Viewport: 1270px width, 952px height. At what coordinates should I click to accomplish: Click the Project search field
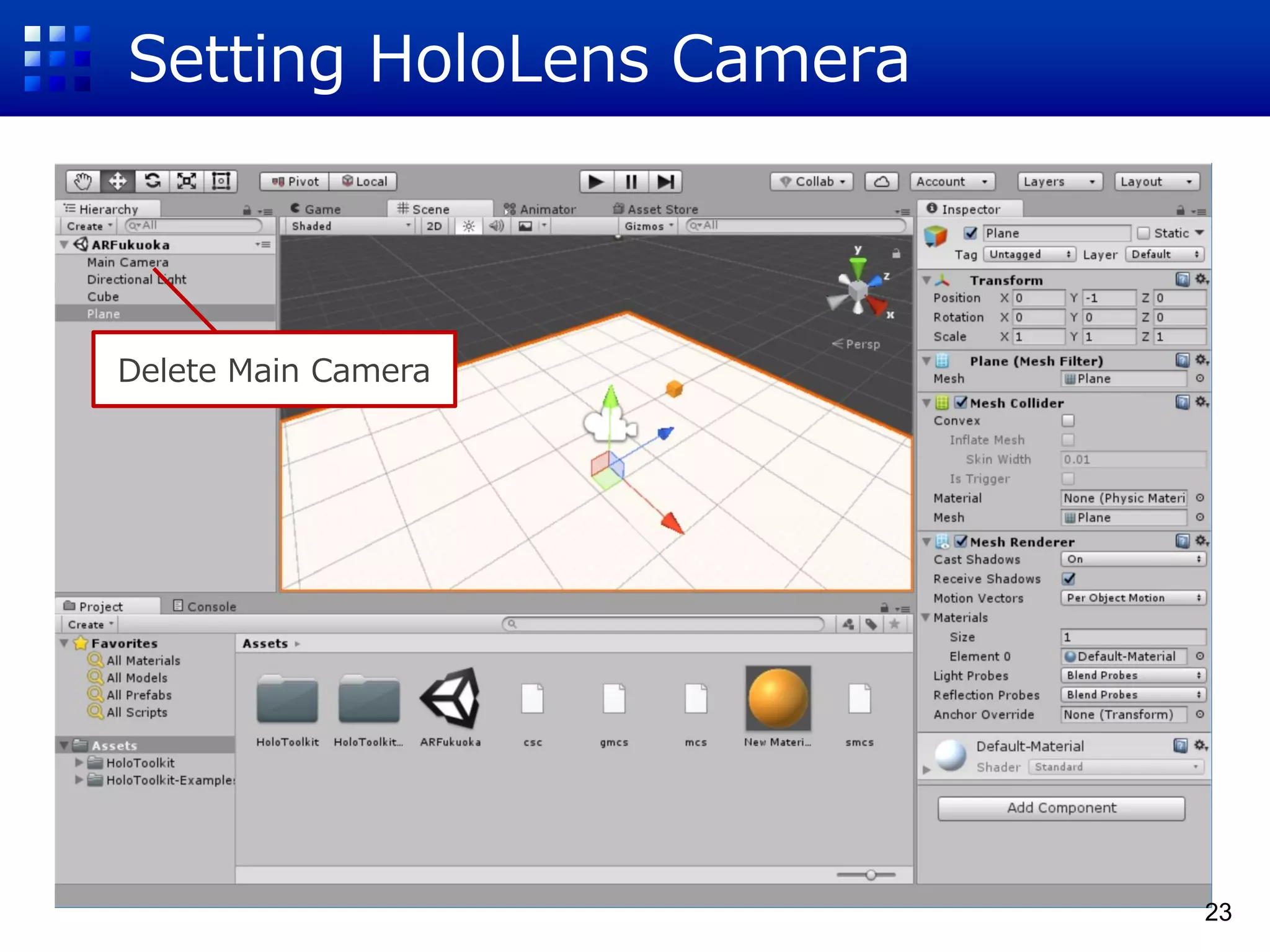[664, 624]
